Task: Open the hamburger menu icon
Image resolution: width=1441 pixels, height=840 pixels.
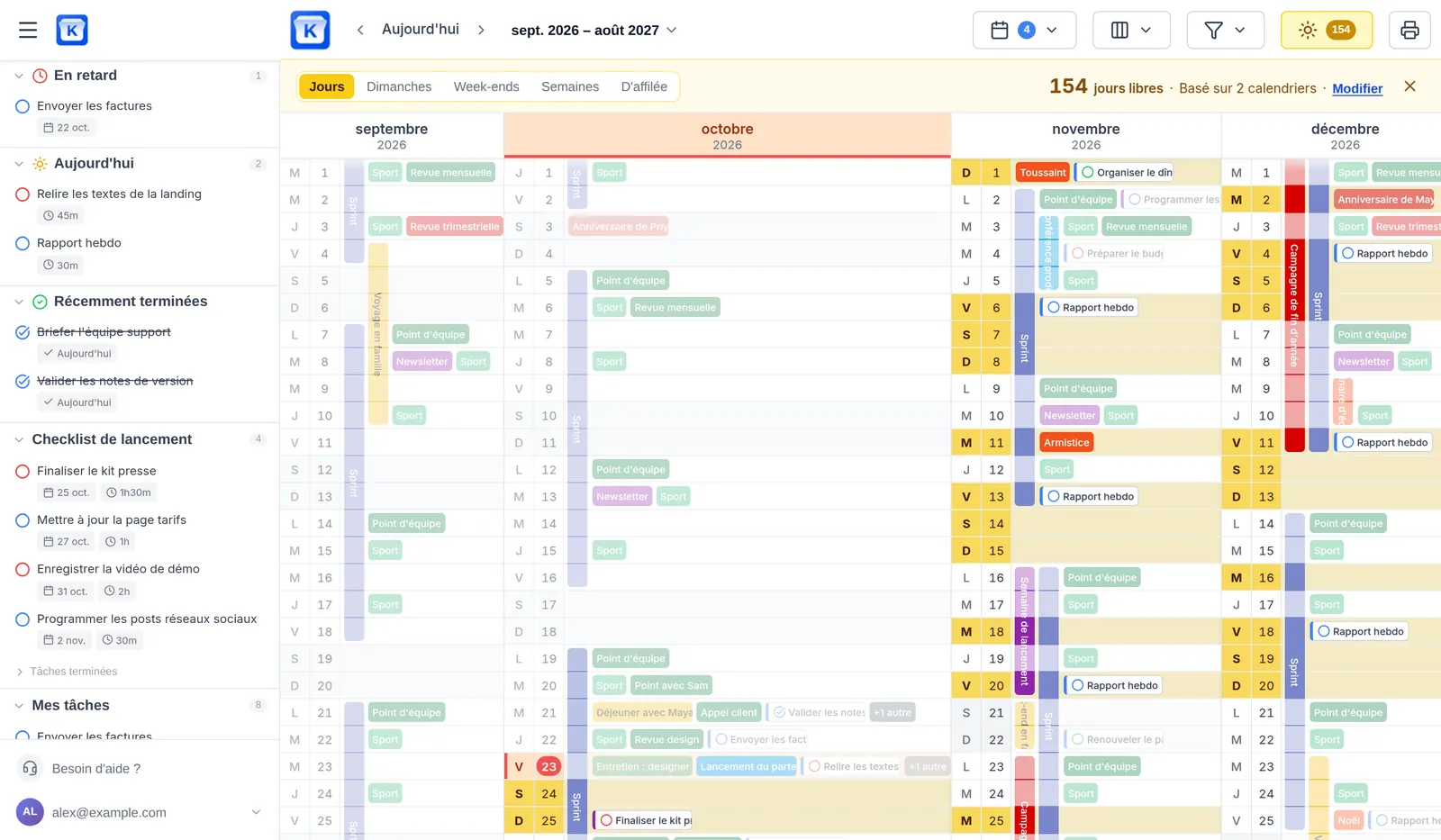Action: tap(28, 30)
